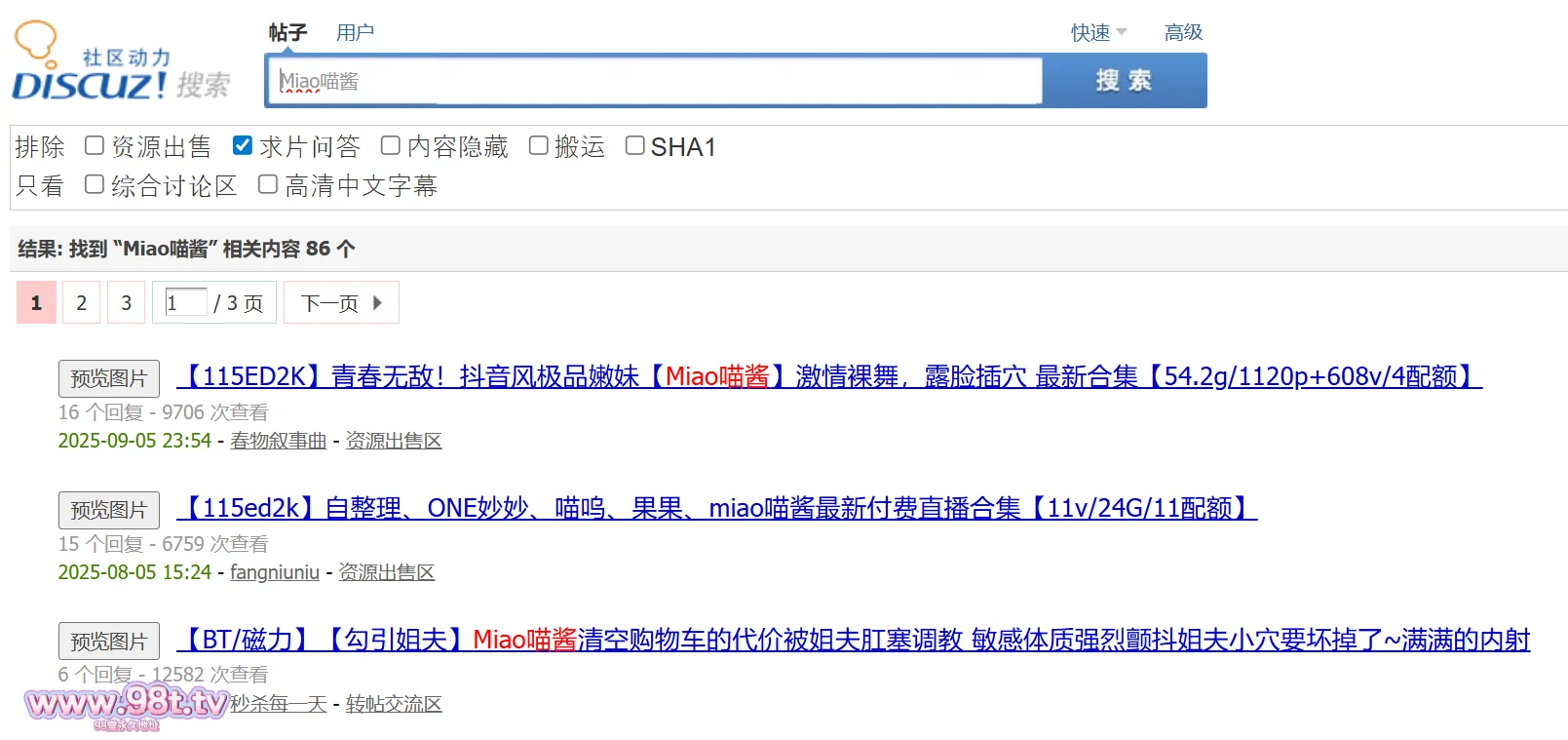Image resolution: width=1568 pixels, height=740 pixels.
Task: Switch to the 帖子 search tab
Action: tap(287, 32)
